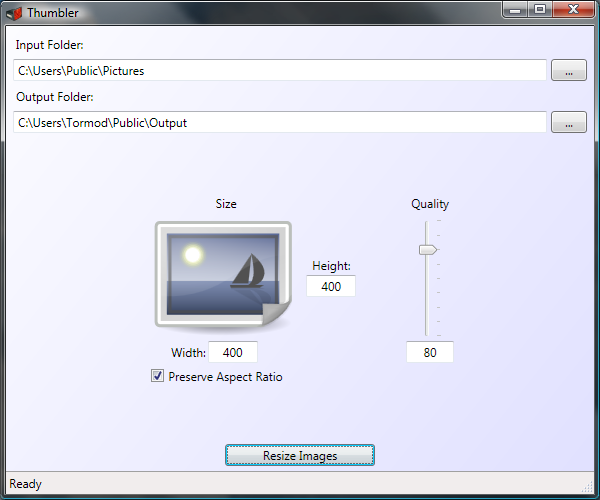The width and height of the screenshot is (600, 500).
Task: Click into the Output Folder path field
Action: 280,123
